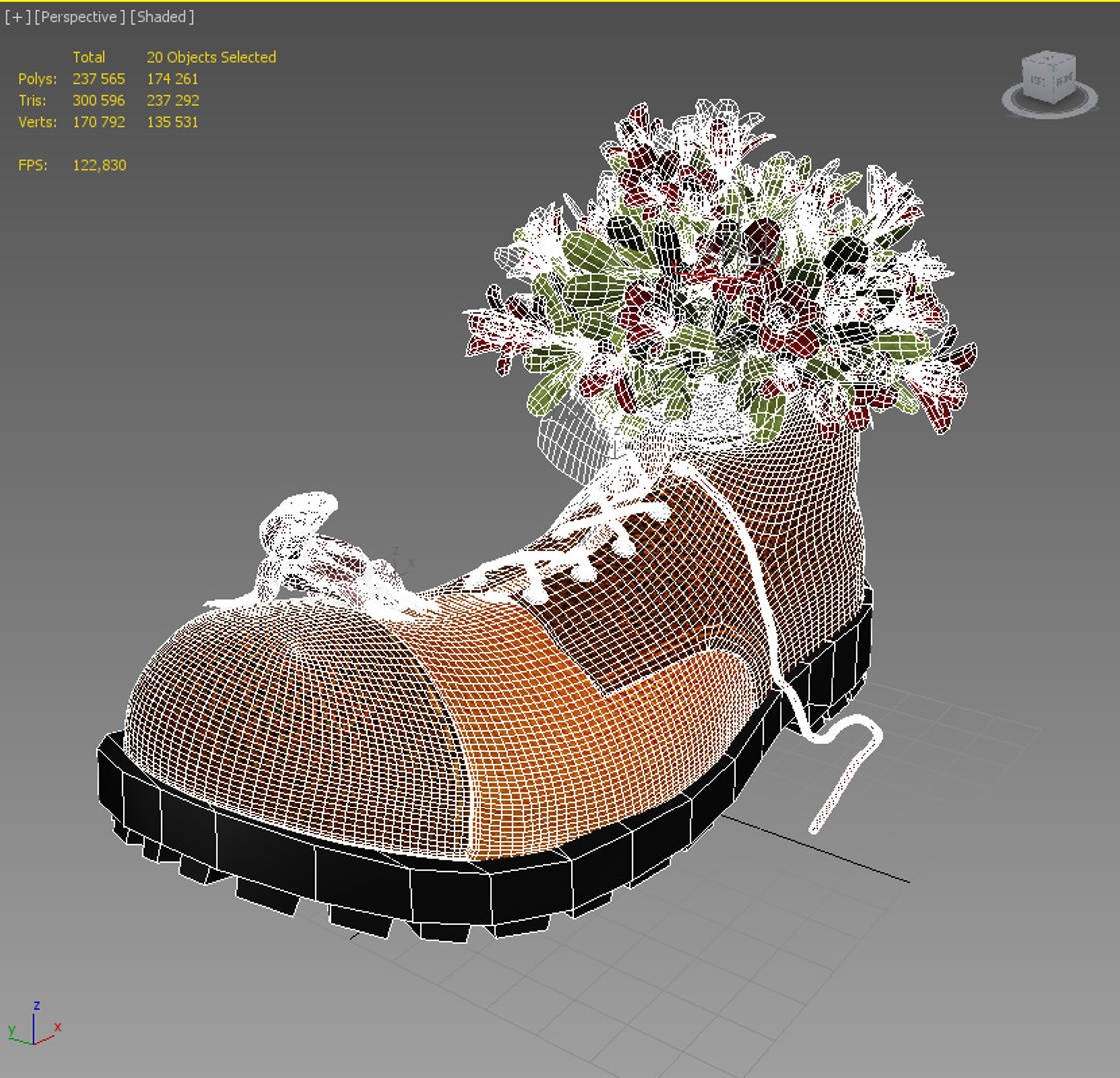Open the [+] viewport general menu
The width and height of the screenshot is (1120, 1078).
17,16
